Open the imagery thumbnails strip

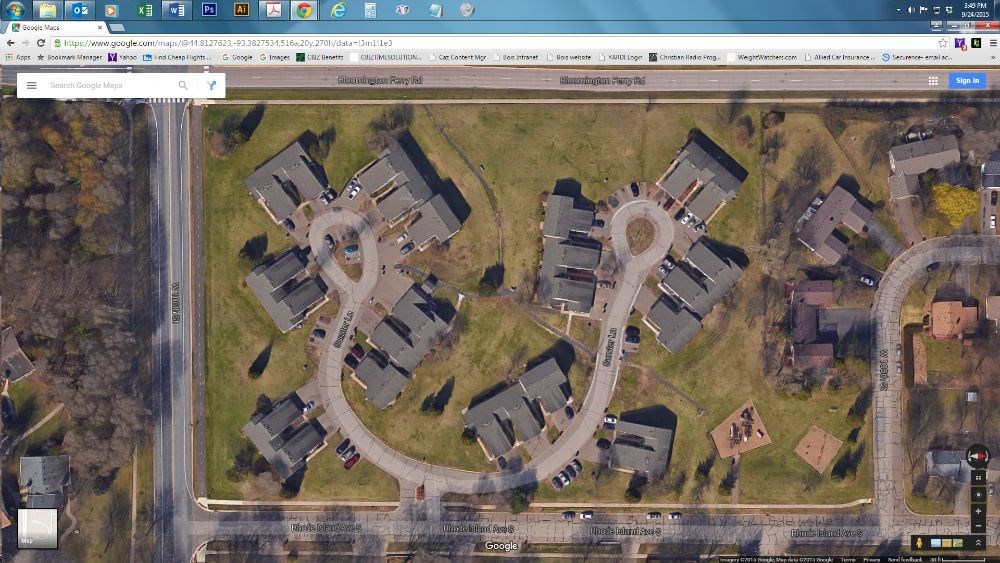(x=946, y=543)
